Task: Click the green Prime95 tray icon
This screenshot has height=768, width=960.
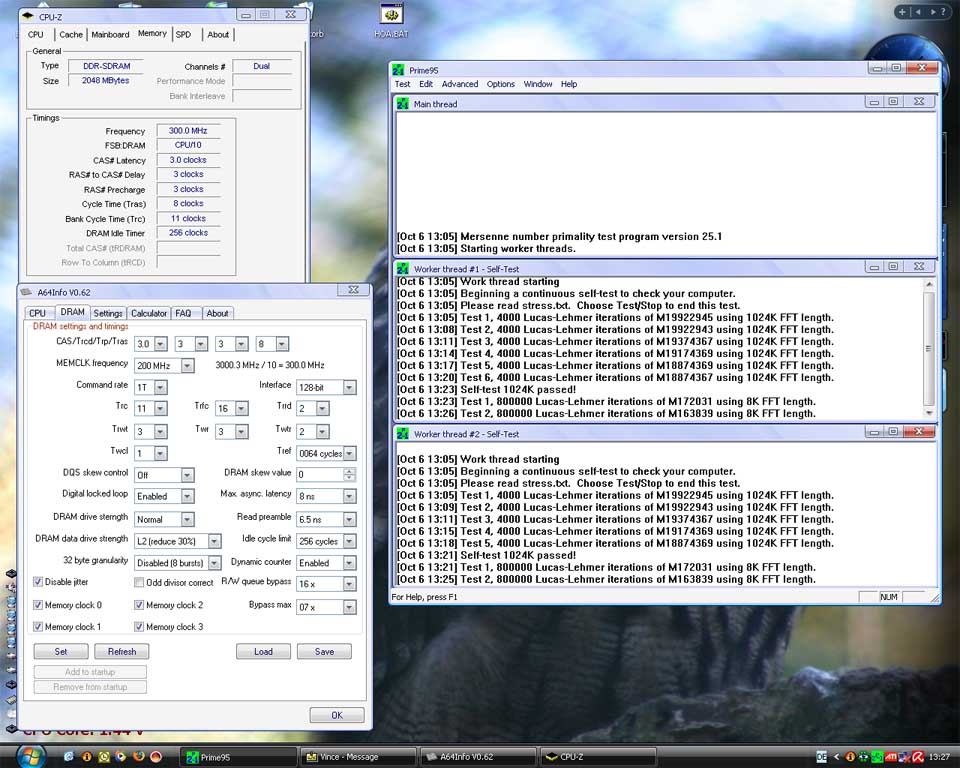Action: (877, 757)
